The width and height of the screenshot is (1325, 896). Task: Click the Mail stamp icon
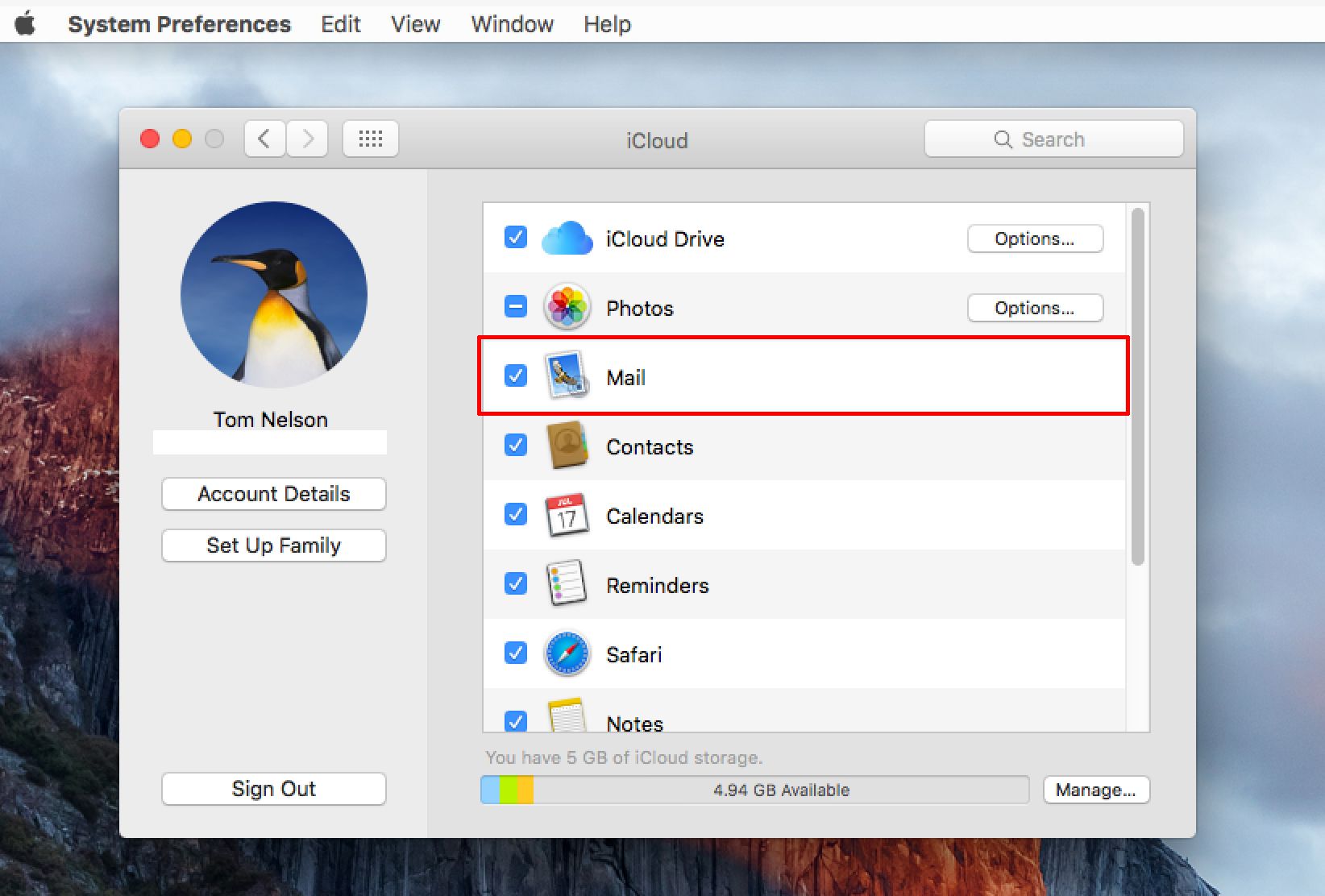click(x=567, y=376)
